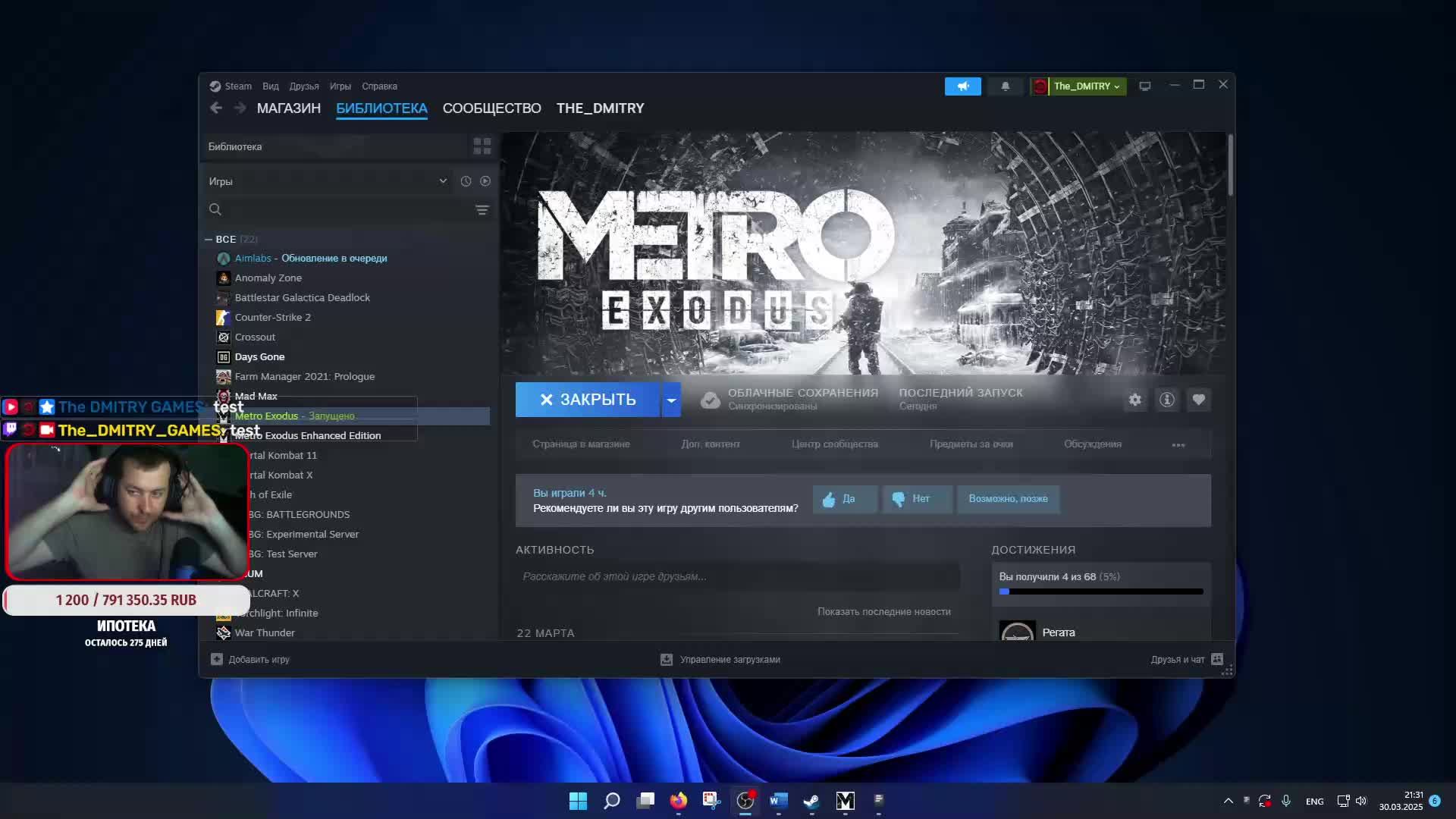This screenshot has height=819, width=1456.
Task: Open the Вид menu
Action: pyautogui.click(x=270, y=86)
